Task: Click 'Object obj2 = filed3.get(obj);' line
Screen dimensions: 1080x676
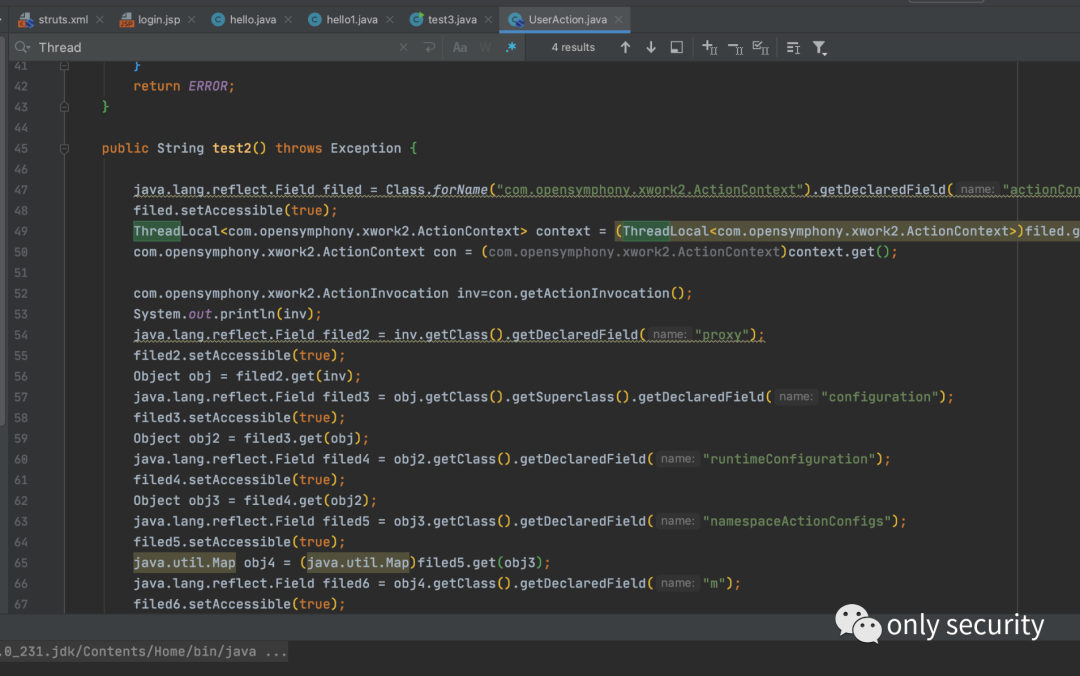Action: click(251, 438)
